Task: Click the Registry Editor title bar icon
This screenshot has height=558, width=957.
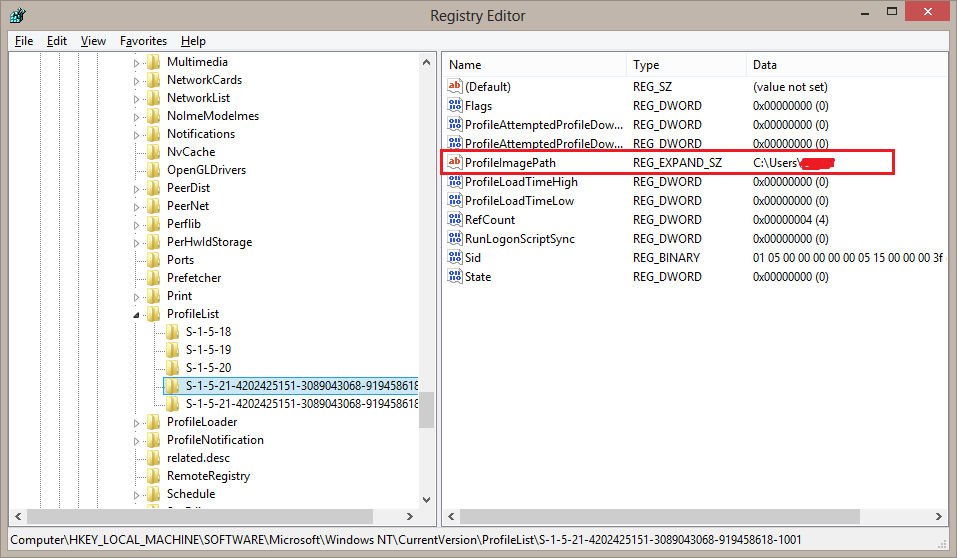Action: tap(18, 15)
